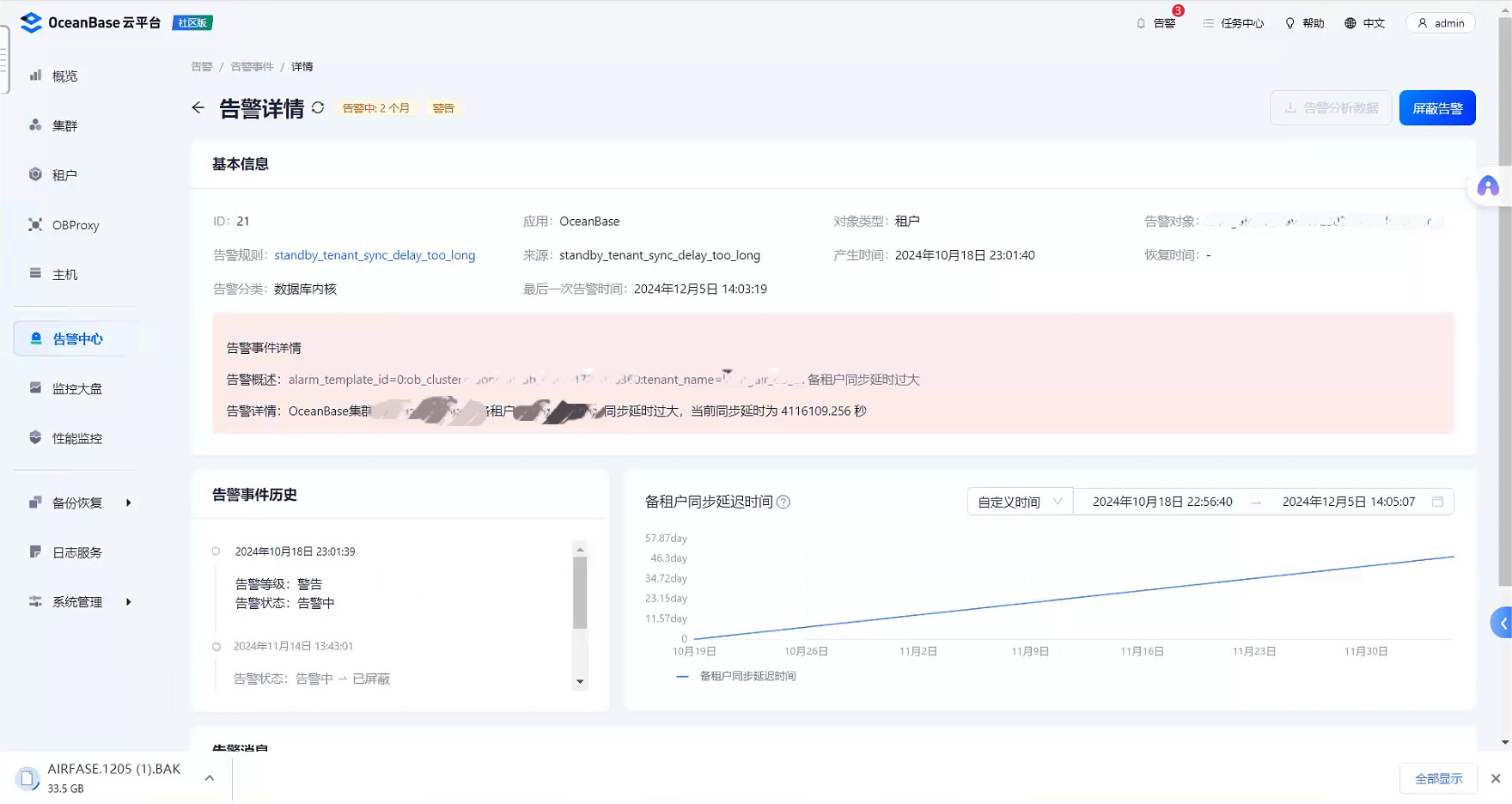Screen dimensions: 1512x804
Task: Open download options for AIRFASE.1205 (1).BAK
Action: (210, 778)
